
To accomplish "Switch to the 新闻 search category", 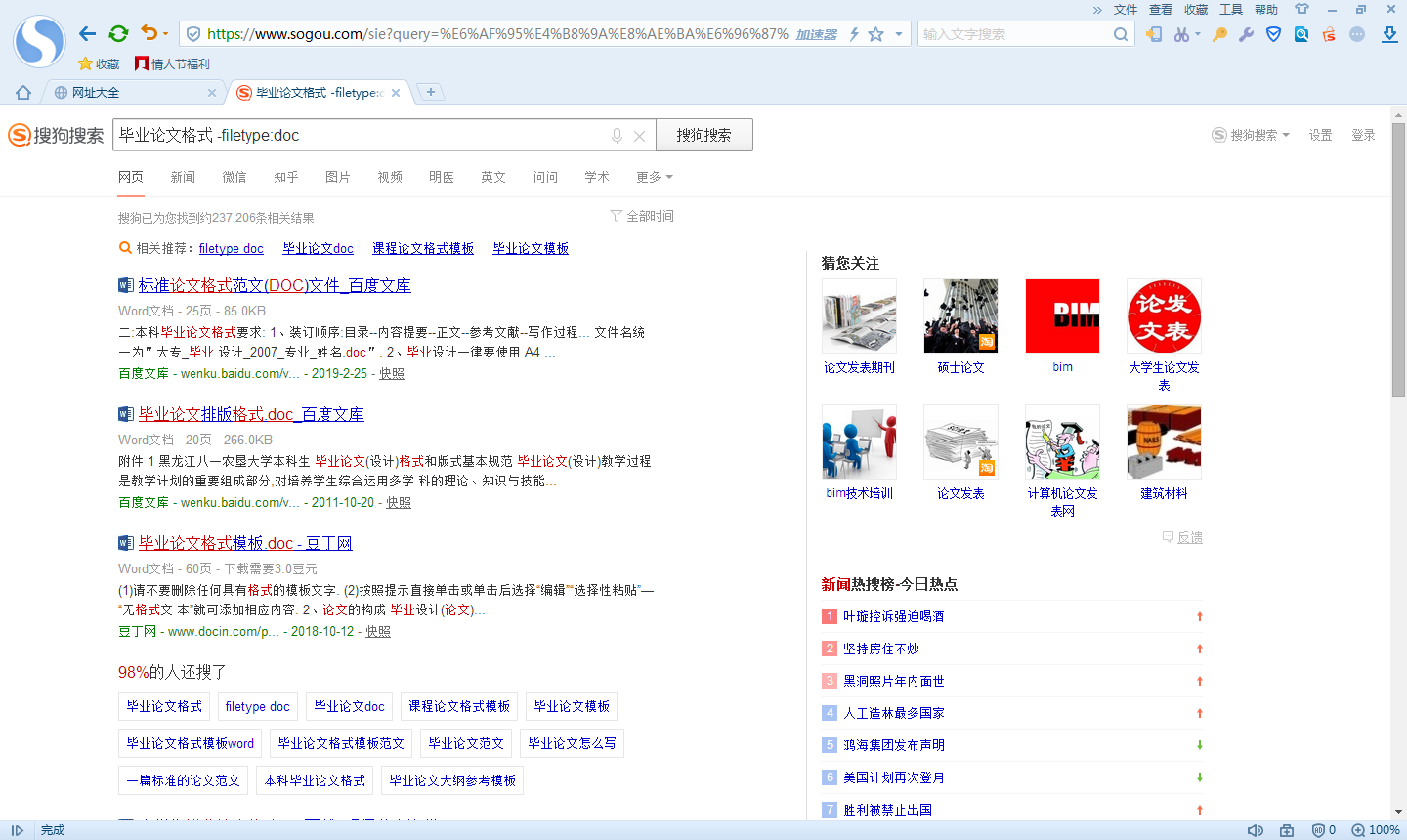I will tap(183, 177).
